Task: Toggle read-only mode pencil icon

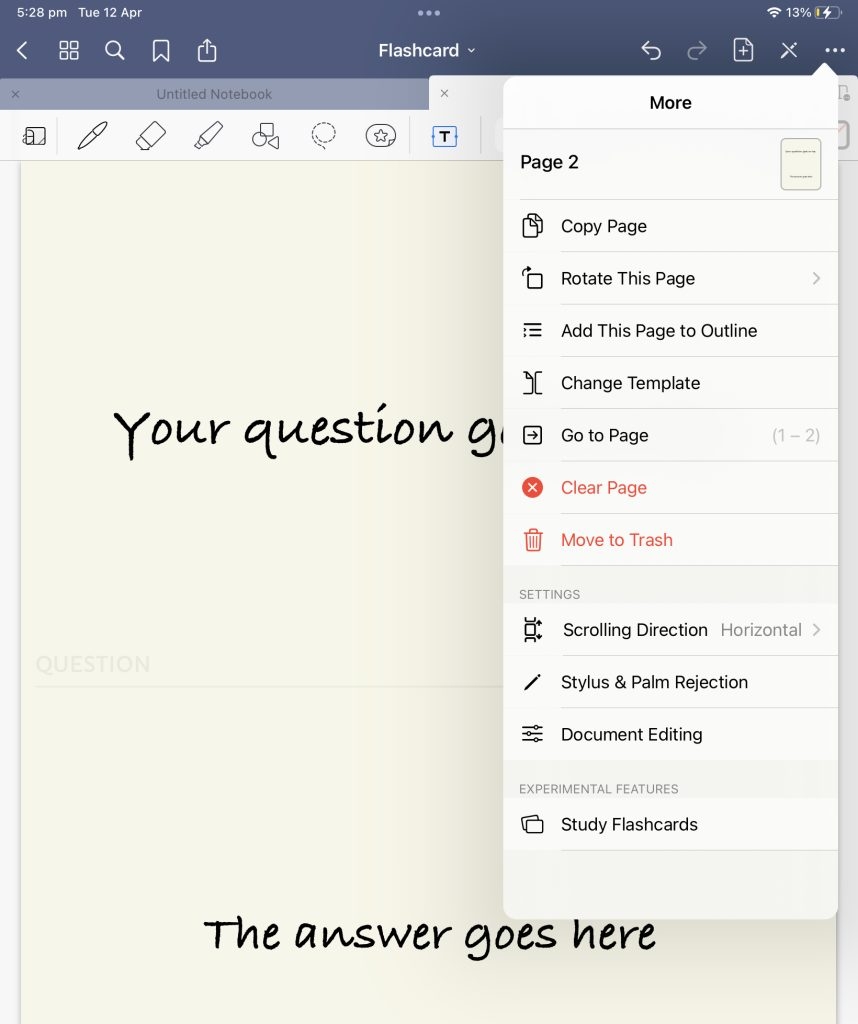Action: click(x=789, y=50)
